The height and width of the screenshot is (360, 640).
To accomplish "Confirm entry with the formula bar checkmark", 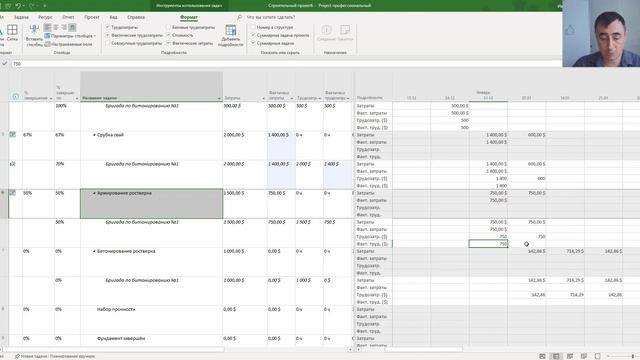I will point(4,64).
